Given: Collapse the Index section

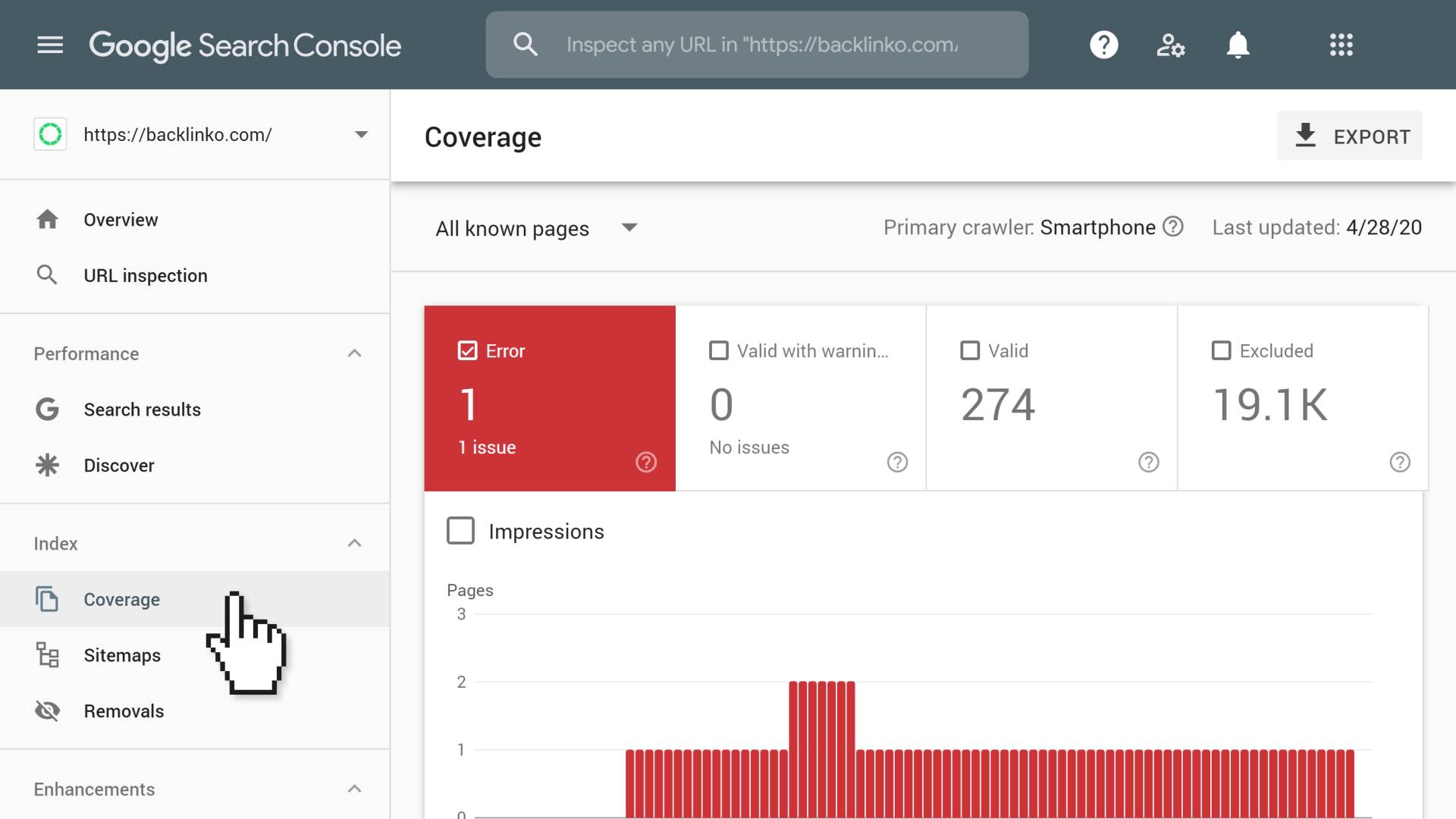Looking at the screenshot, I should [354, 543].
